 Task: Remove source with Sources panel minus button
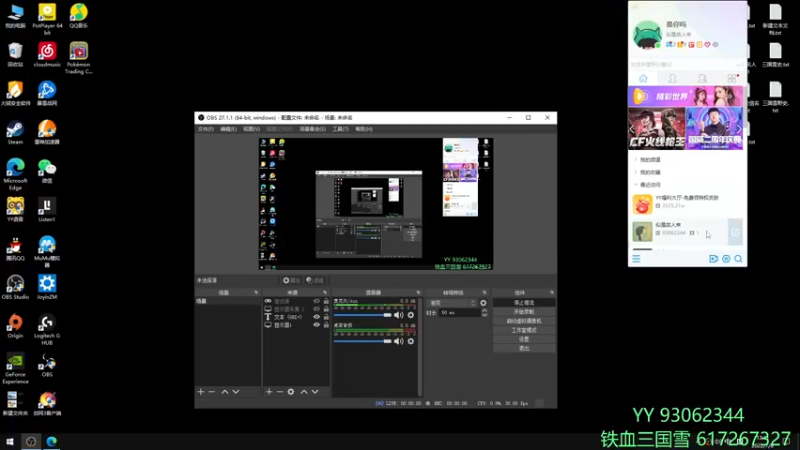[280, 392]
